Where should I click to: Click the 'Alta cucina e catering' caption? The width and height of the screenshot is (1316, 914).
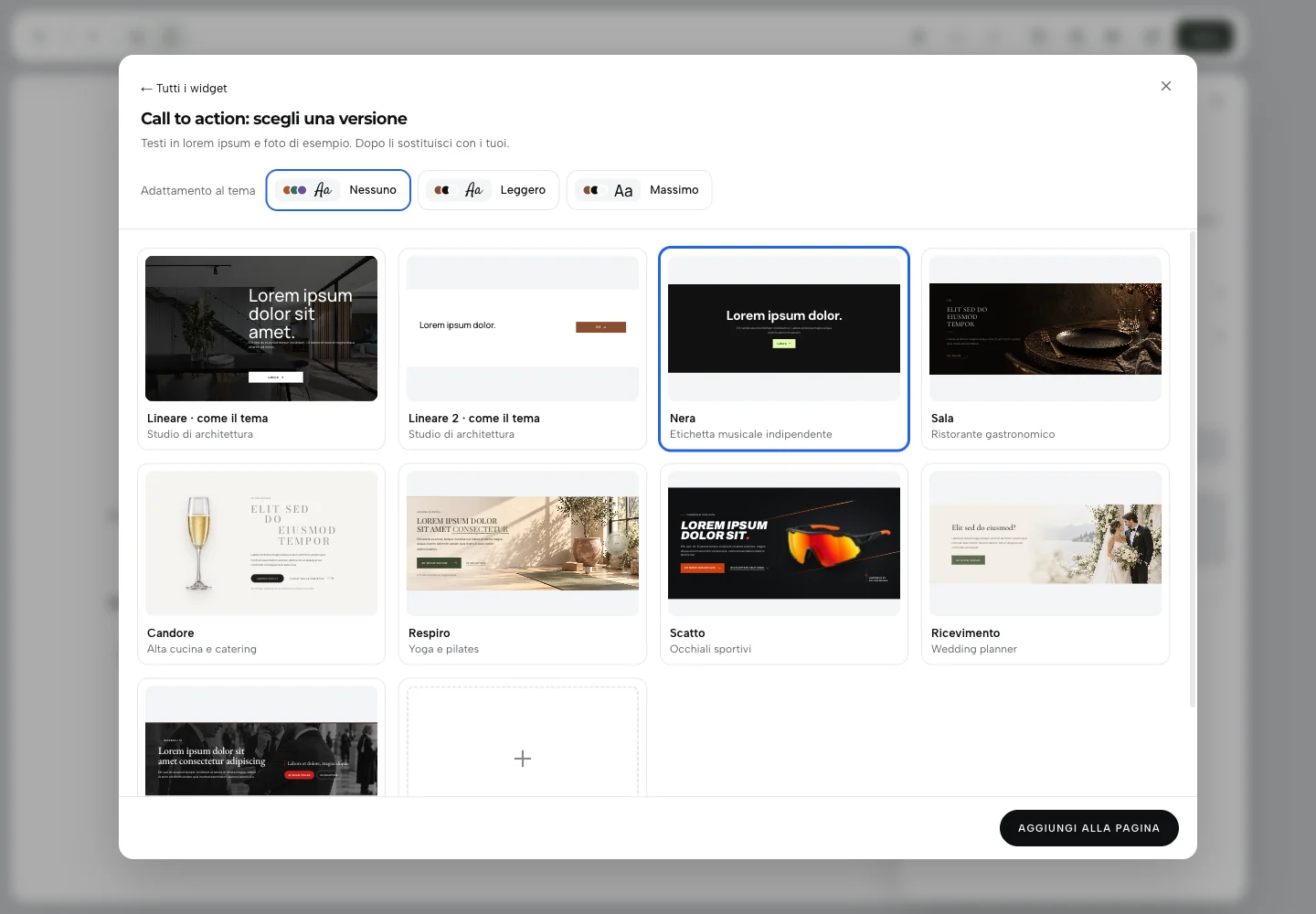[202, 649]
